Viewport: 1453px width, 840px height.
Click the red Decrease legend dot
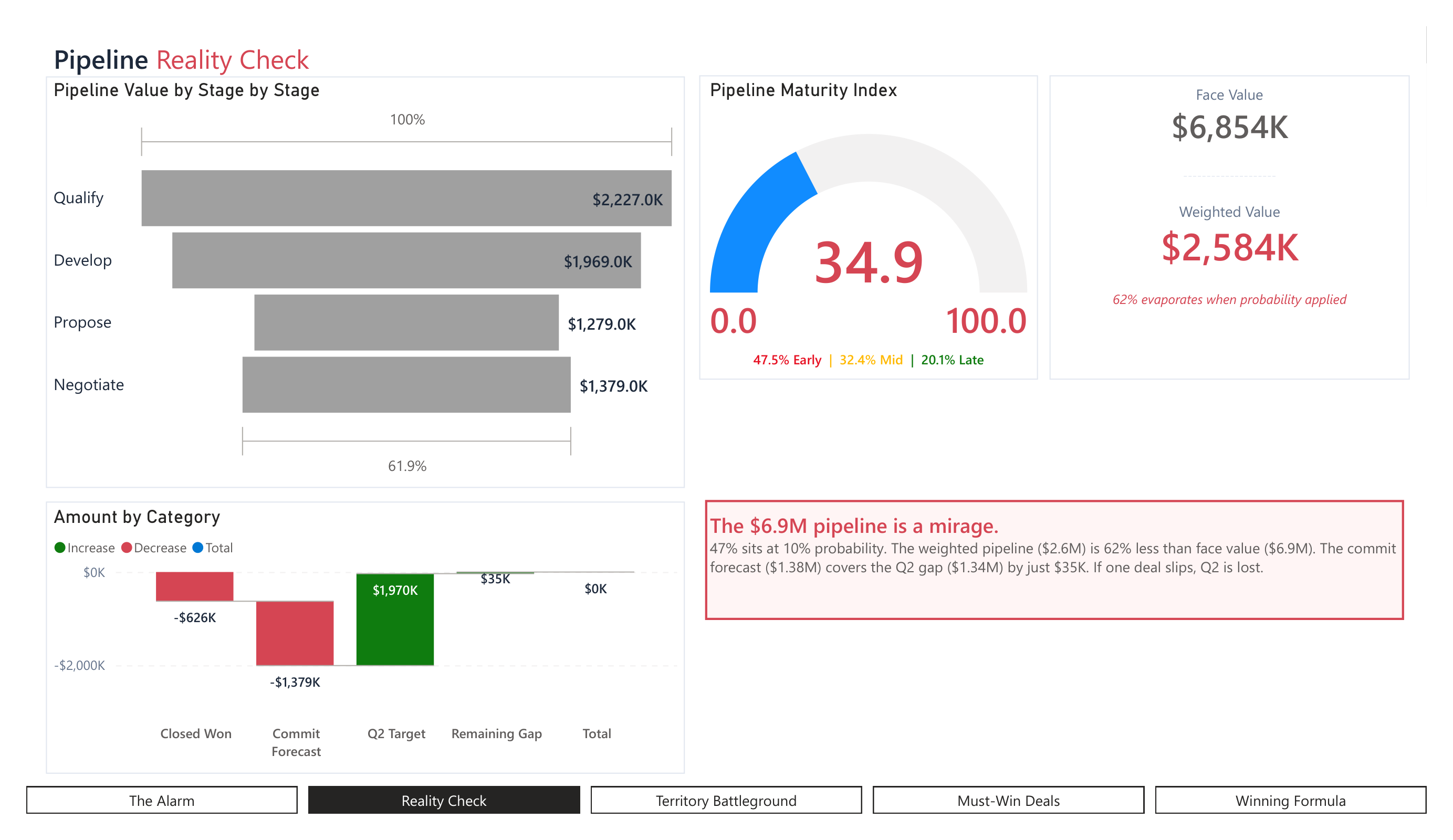pos(127,548)
